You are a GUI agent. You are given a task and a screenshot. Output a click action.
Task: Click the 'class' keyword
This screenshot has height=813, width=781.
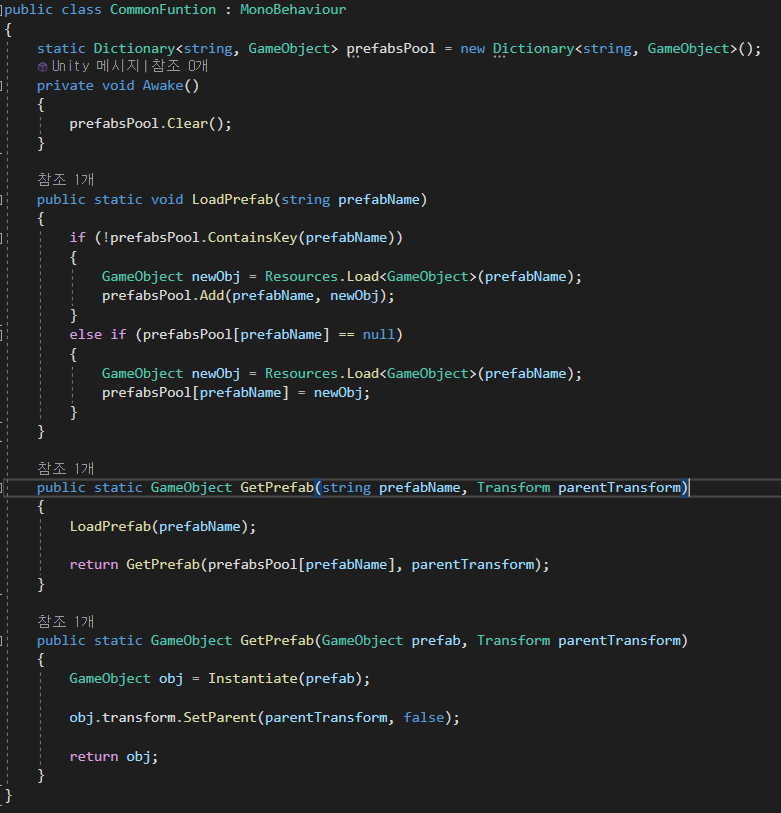81,9
